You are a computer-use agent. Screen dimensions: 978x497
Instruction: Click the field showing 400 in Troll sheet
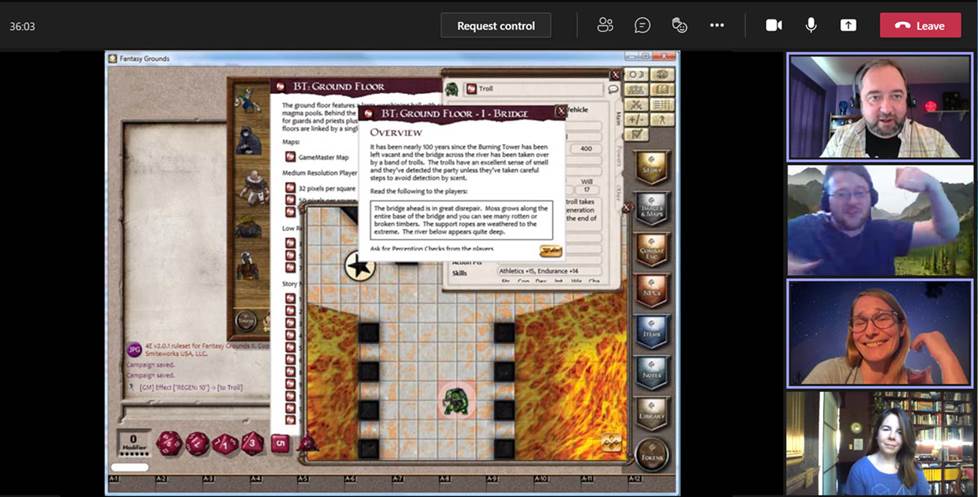click(586, 148)
